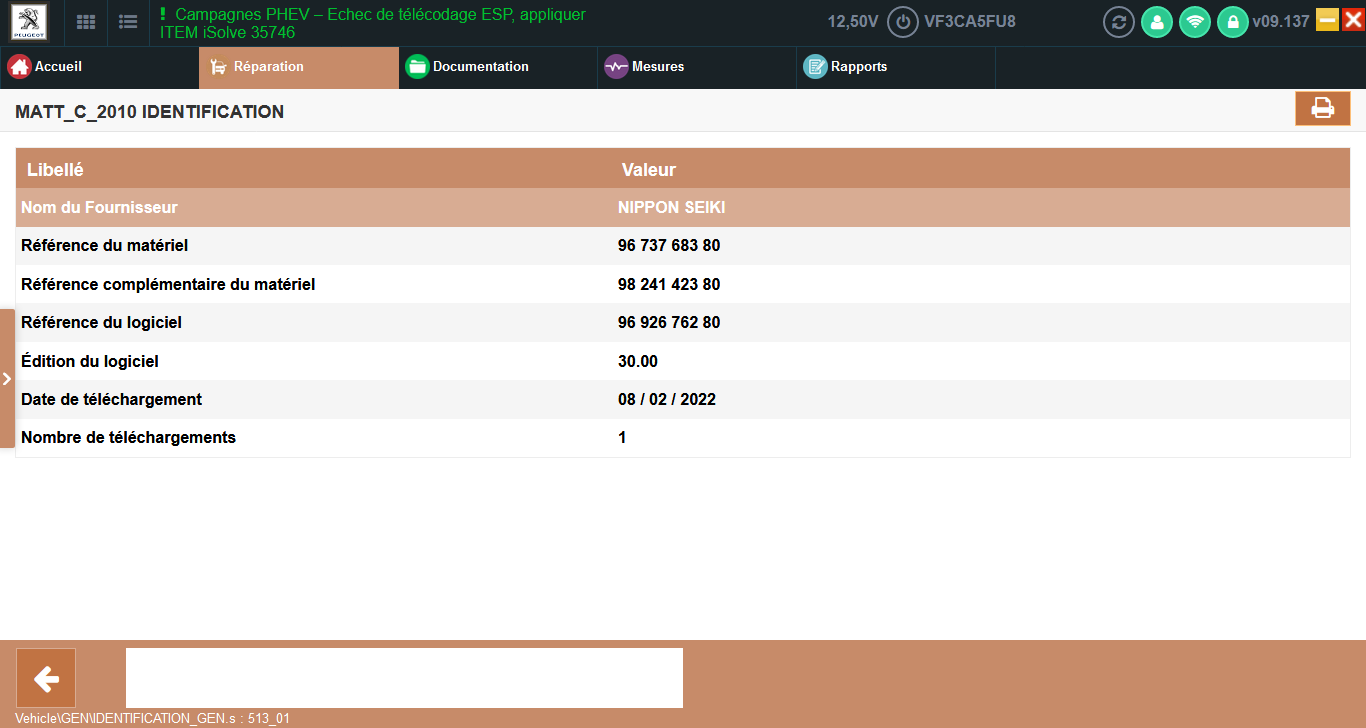Image resolution: width=1366 pixels, height=728 pixels.
Task: Click the power button next to VIN
Action: click(x=903, y=22)
